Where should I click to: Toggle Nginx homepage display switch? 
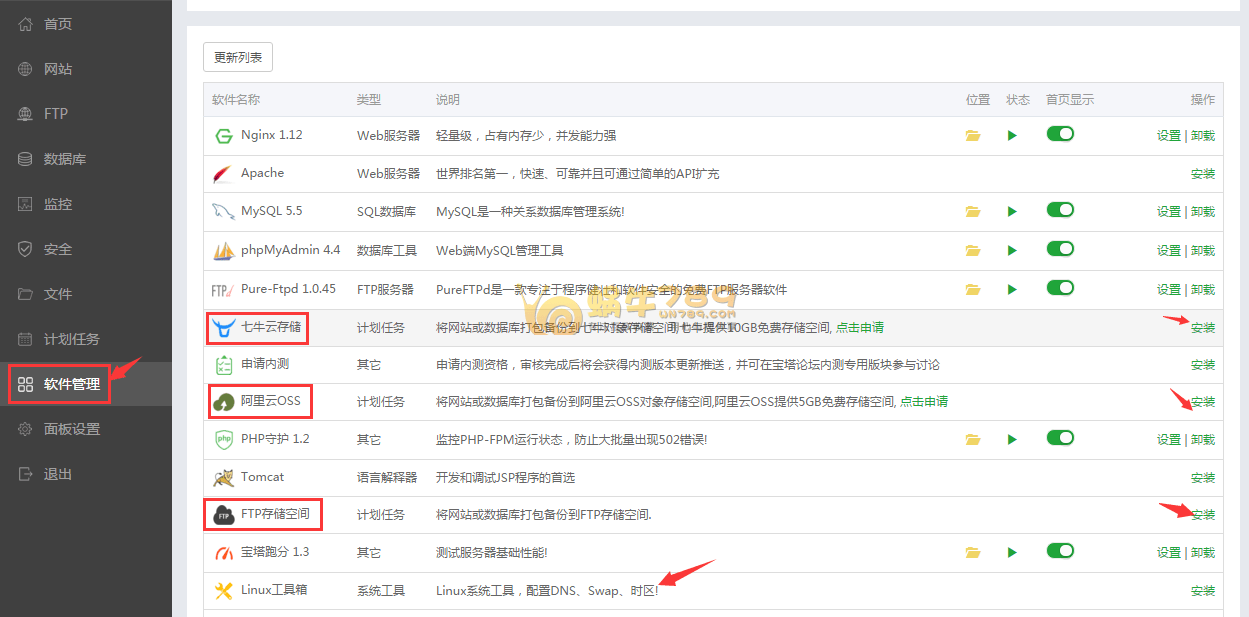pos(1060,134)
